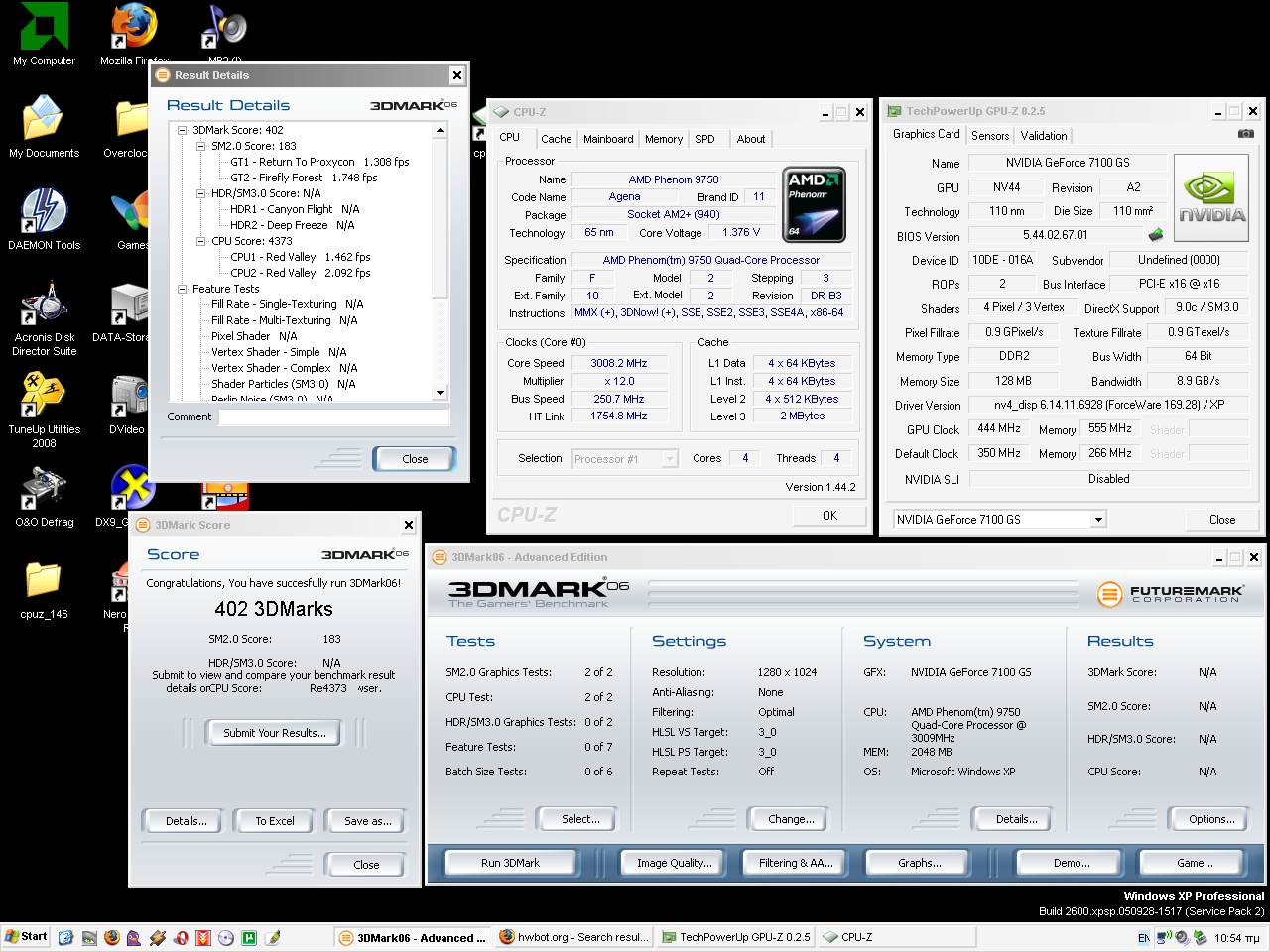Click To Excel in 3DMark Score window
The width and height of the screenshot is (1270, 952).
[275, 821]
